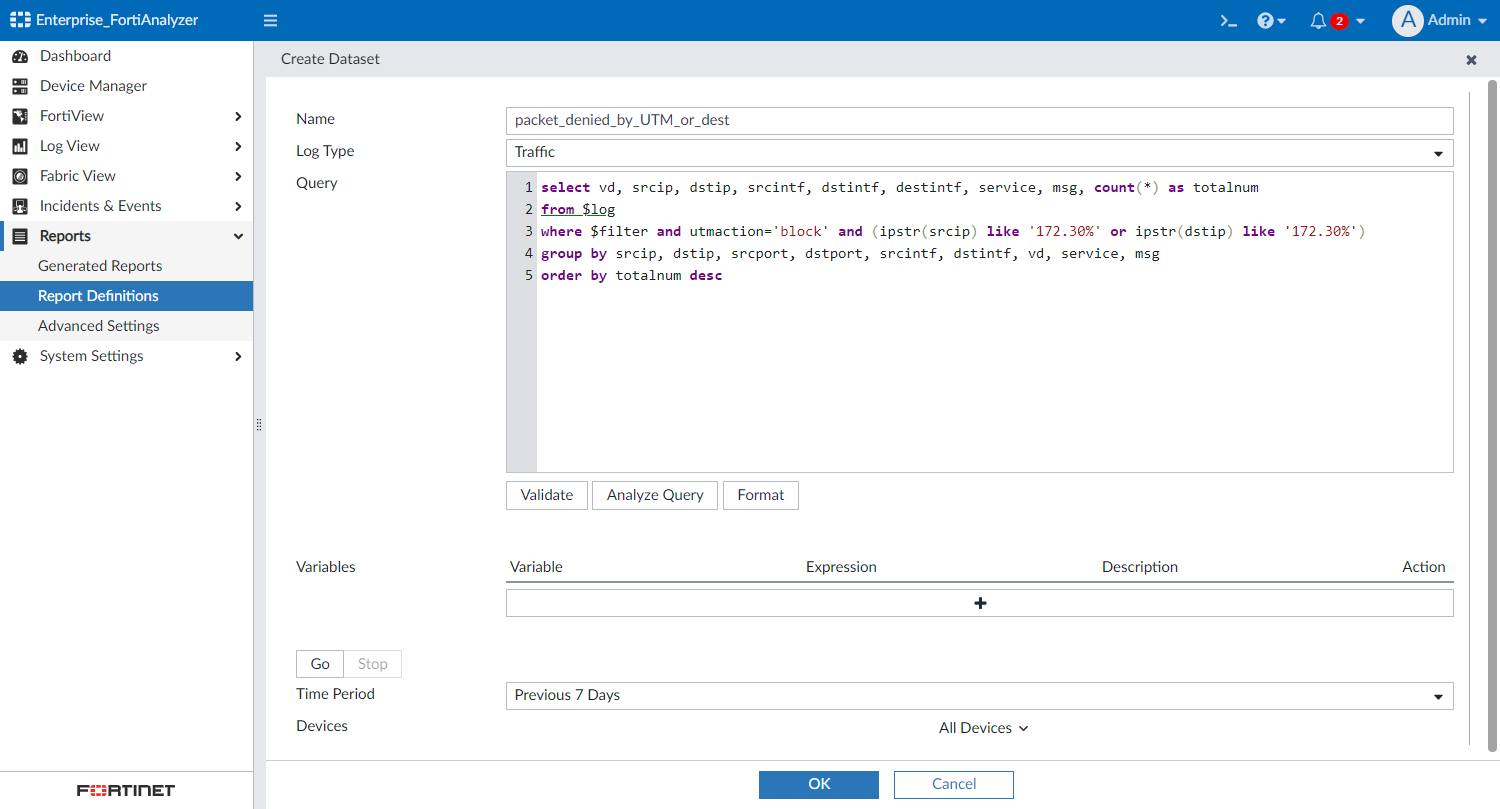Open Advanced Settings under Reports
This screenshot has height=809, width=1500.
click(x=98, y=326)
